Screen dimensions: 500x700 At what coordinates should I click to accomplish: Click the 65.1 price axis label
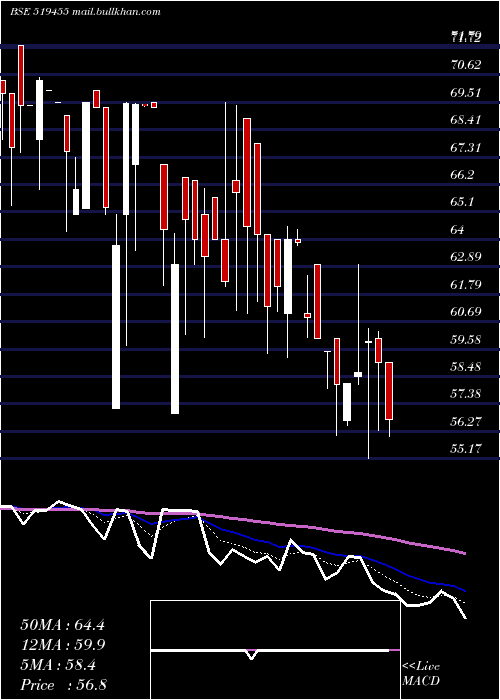[463, 202]
